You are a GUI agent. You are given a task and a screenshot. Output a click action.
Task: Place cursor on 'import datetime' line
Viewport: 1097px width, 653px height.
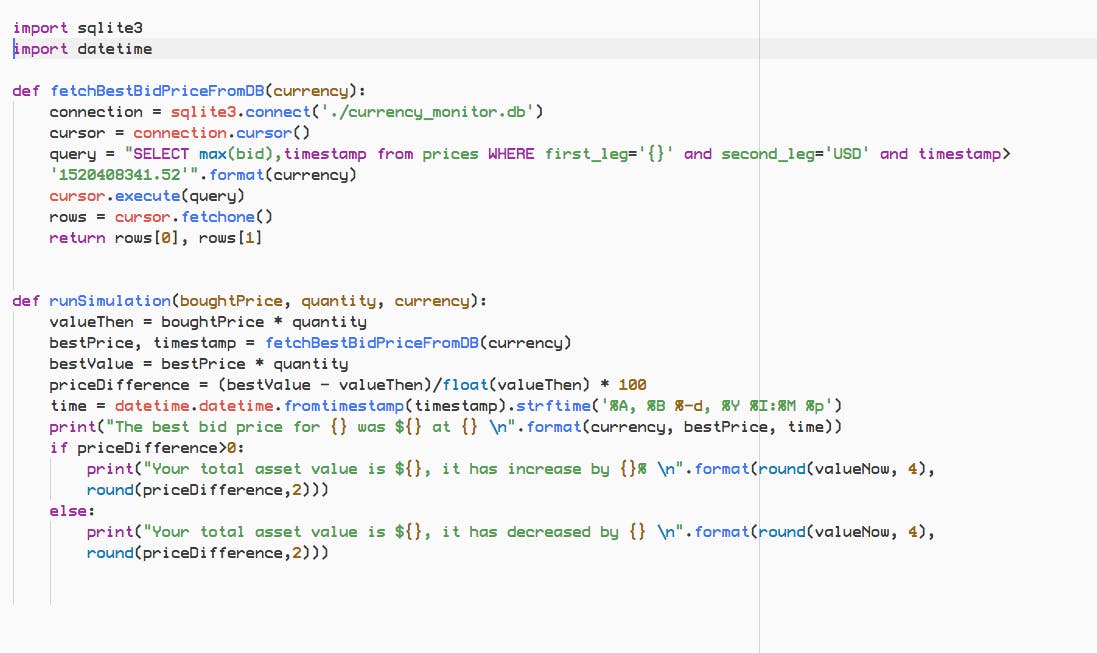(x=83, y=48)
